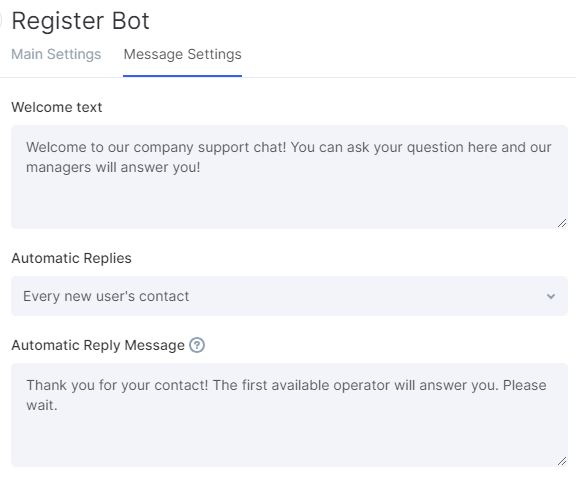The width and height of the screenshot is (576, 488).
Task: Click the chevron arrow in Automatic Replies field
Action: pos(551,296)
